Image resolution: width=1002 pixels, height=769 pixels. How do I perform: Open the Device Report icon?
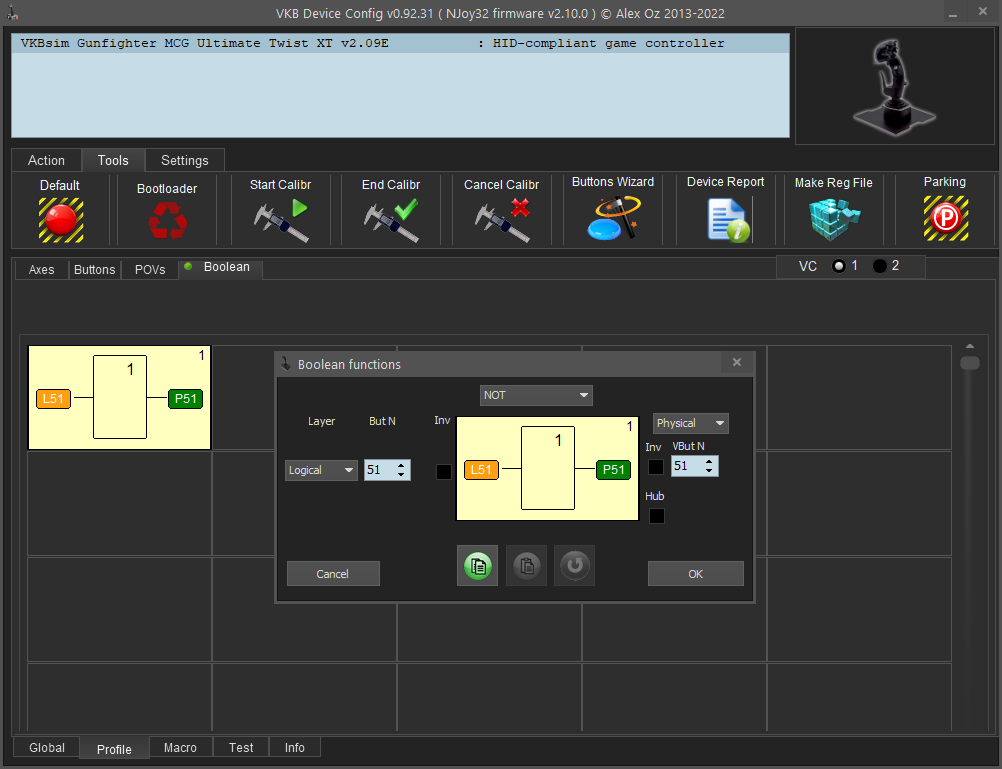pyautogui.click(x=726, y=219)
